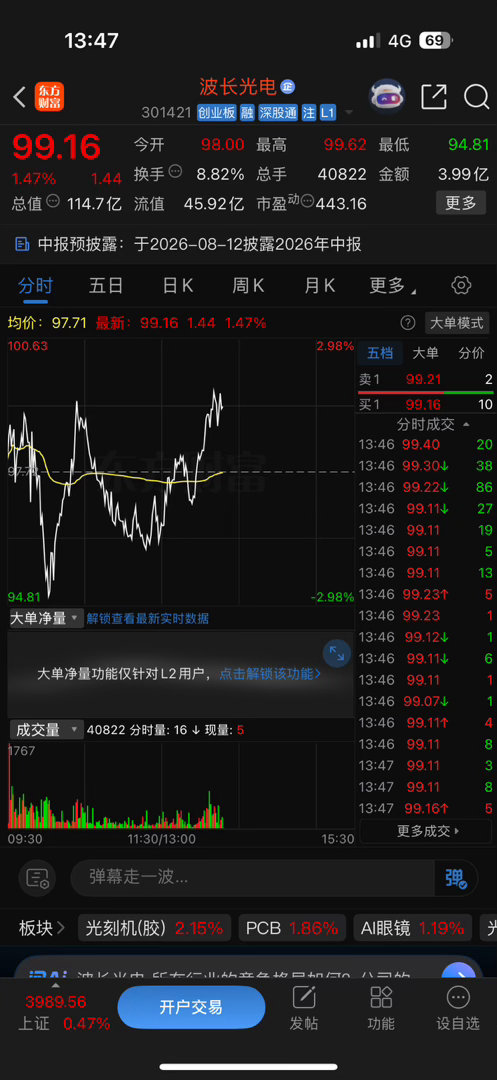Tap the L1 level tag

click(328, 112)
